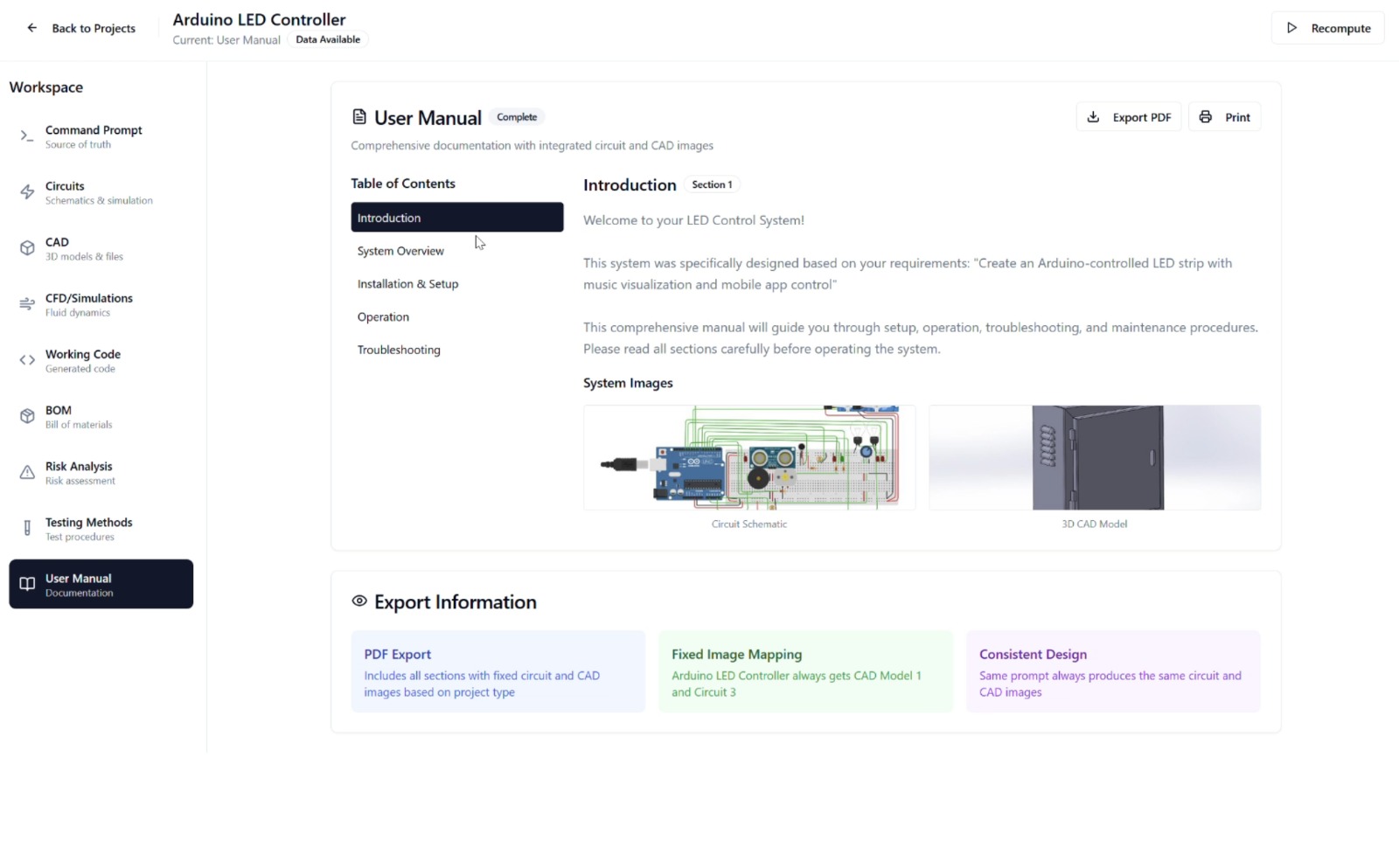Click the Working Code brackets icon
The height and width of the screenshot is (868, 1399).
point(27,360)
